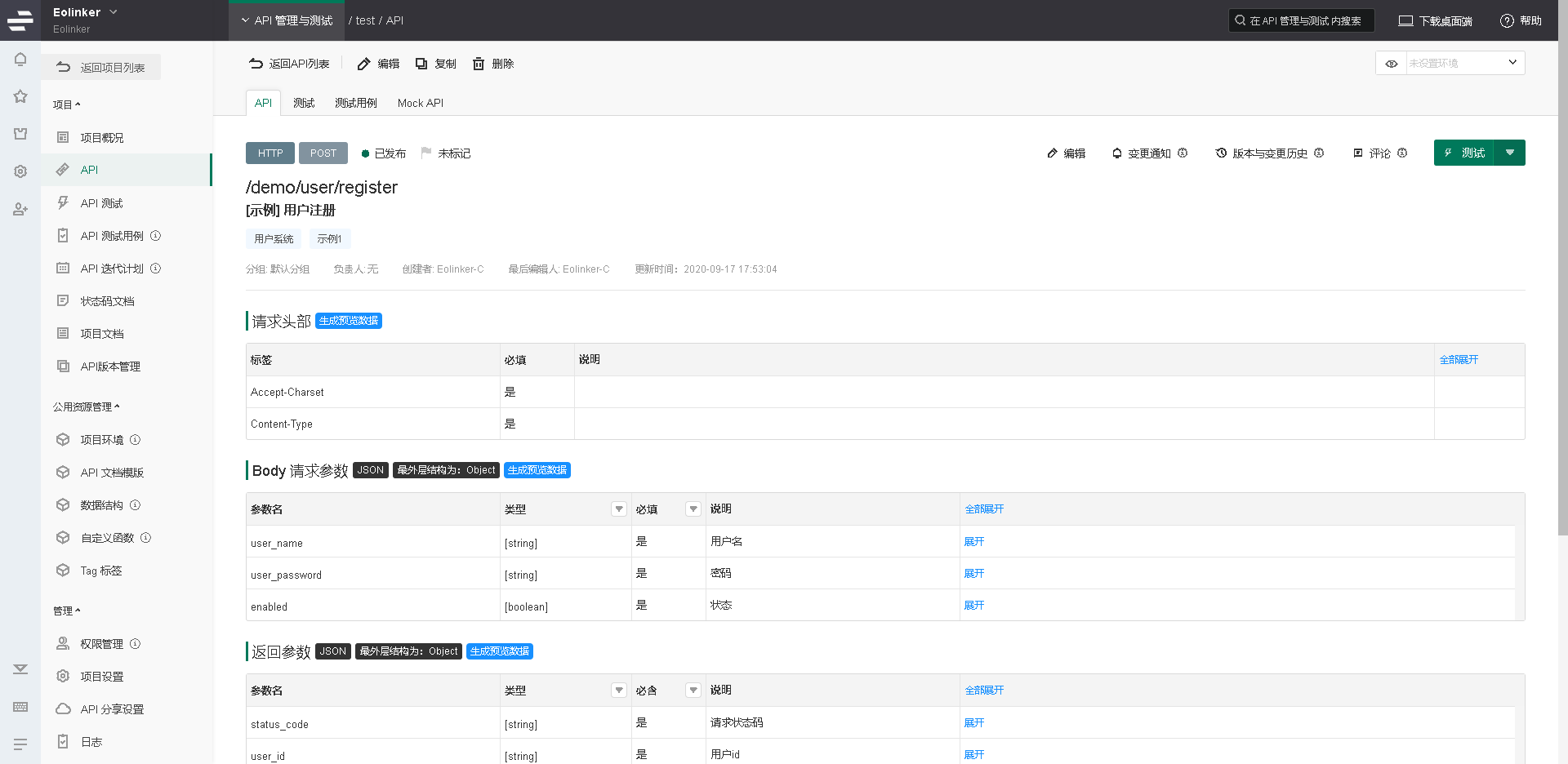1568x764 pixels.
Task: Click 生成预览数据 button next to 请求头部
Action: [349, 321]
